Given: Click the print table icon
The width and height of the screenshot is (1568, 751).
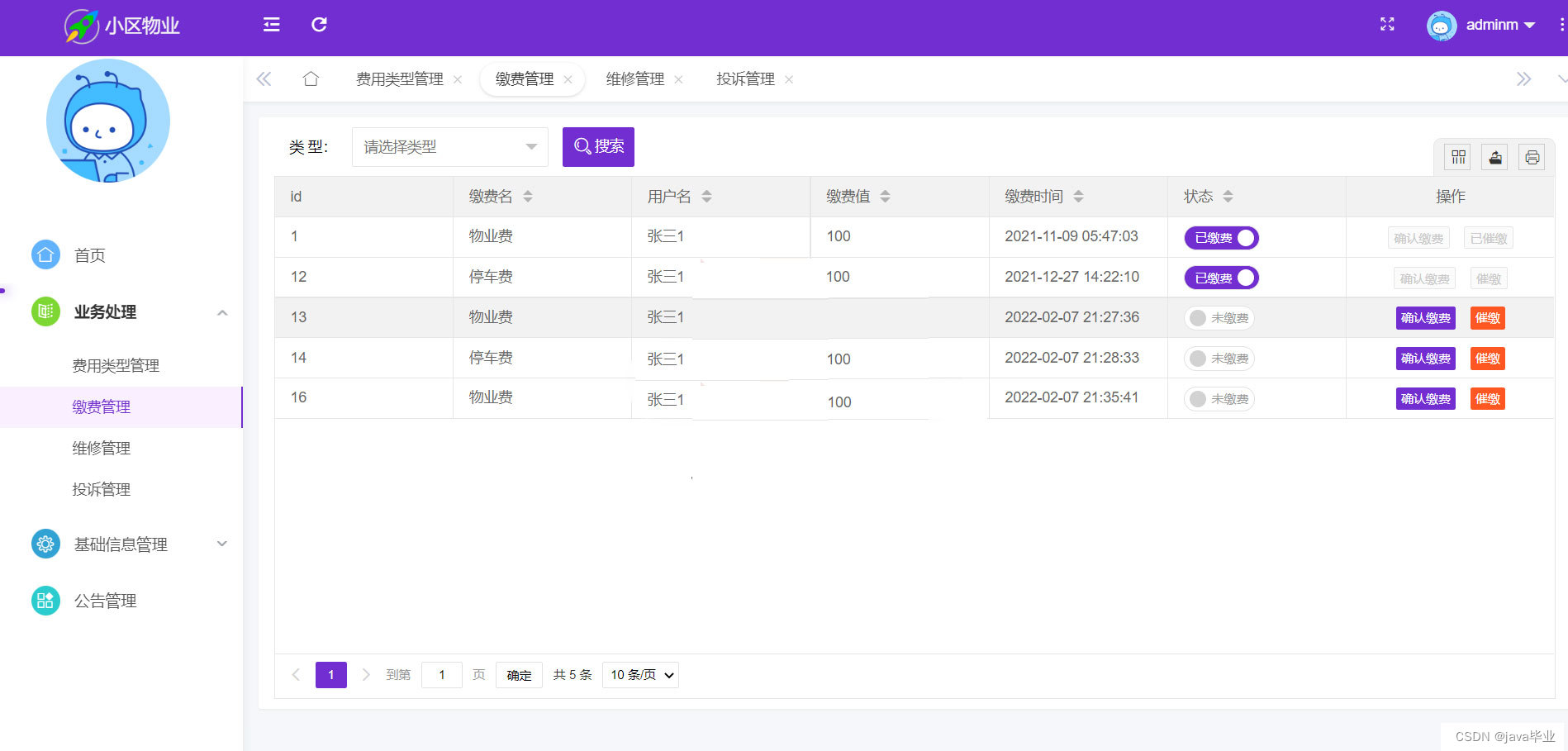Looking at the screenshot, I should pos(1532,157).
